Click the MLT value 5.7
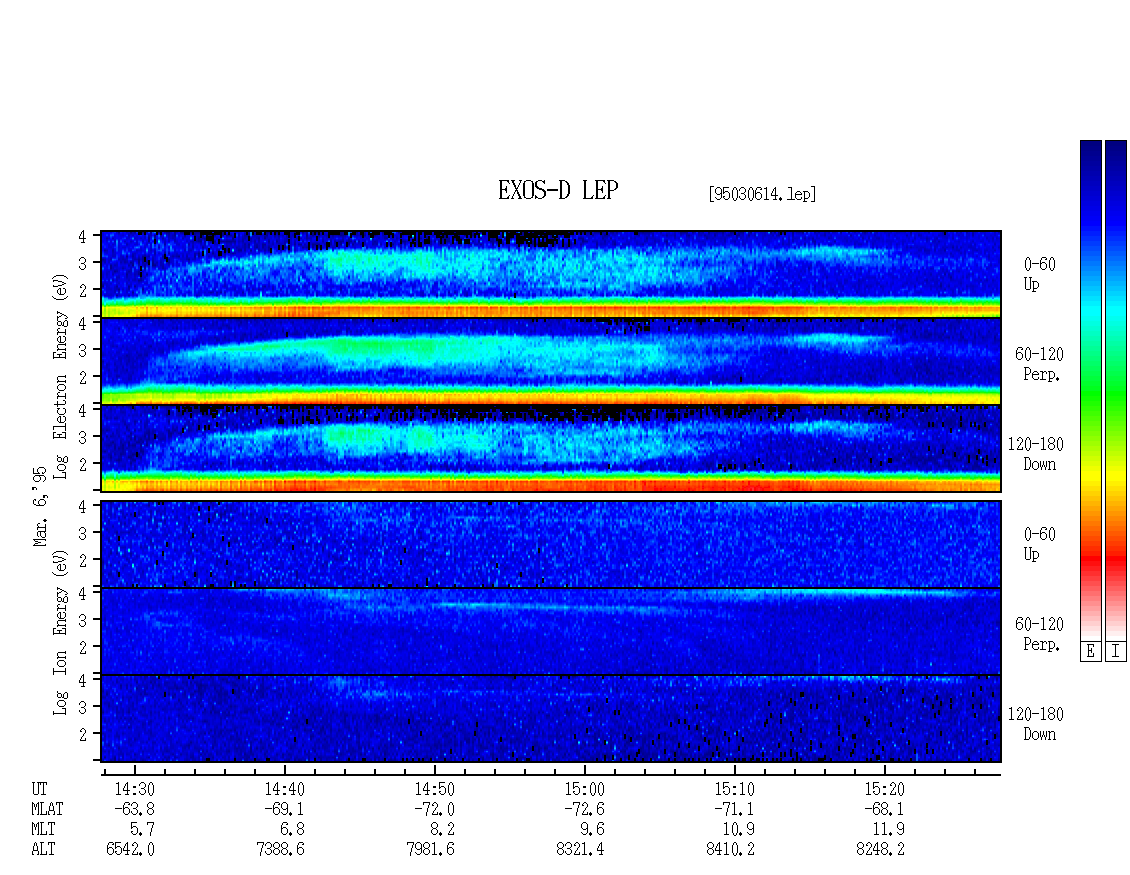 (x=143, y=830)
